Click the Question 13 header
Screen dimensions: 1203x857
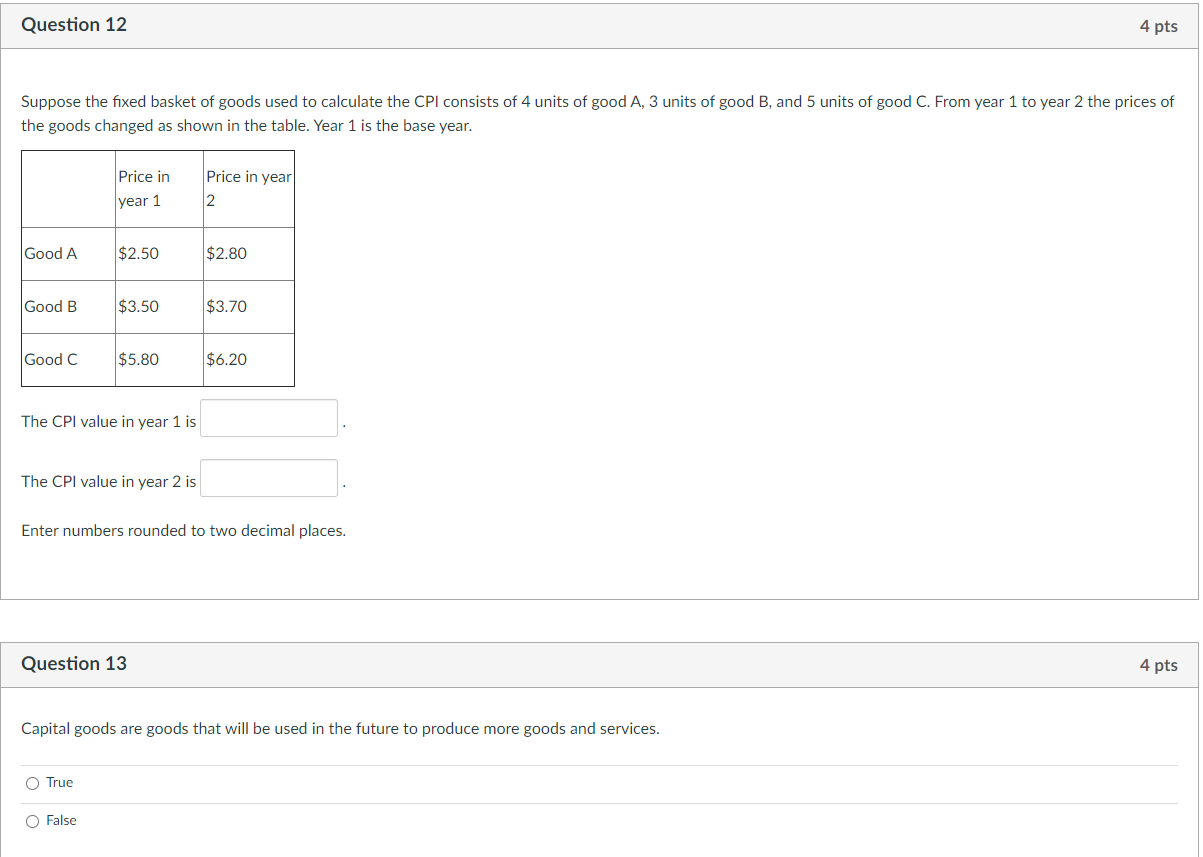pos(74,663)
